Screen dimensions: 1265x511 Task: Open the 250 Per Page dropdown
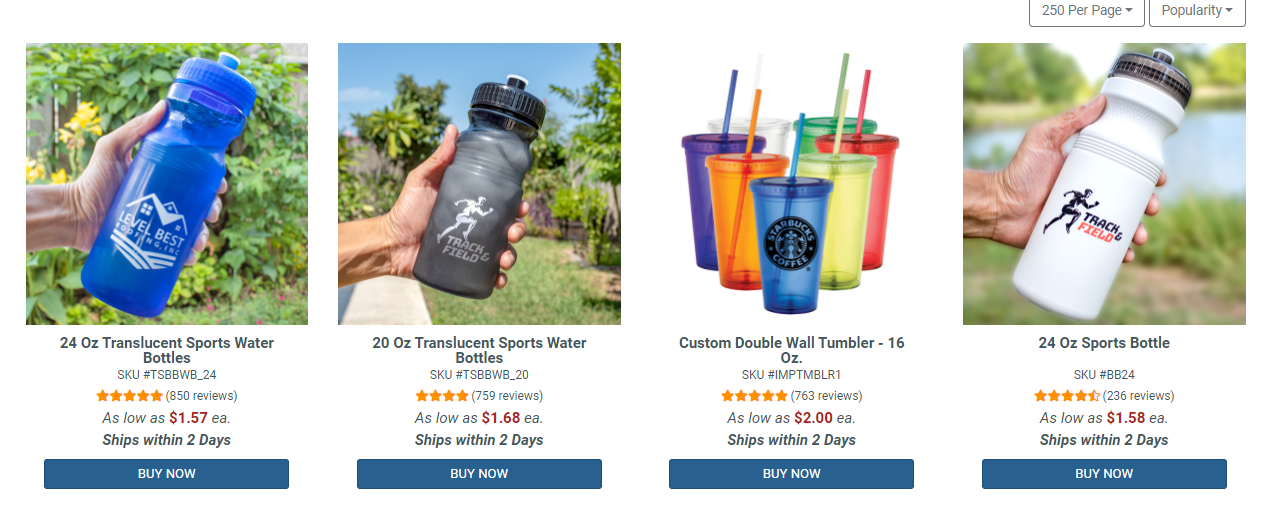(1086, 11)
